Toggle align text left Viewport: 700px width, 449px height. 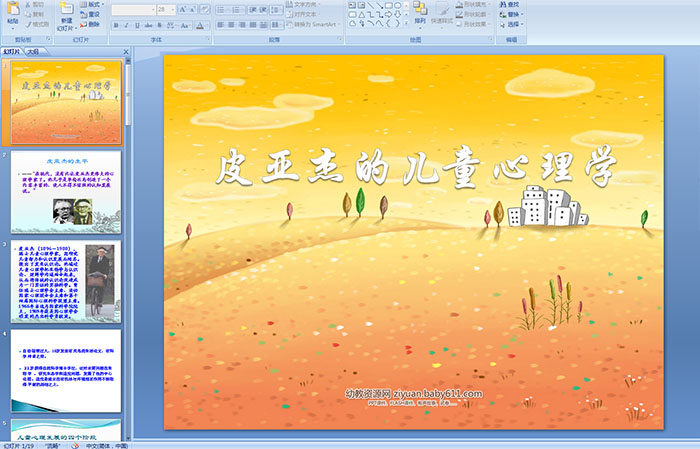coord(220,25)
